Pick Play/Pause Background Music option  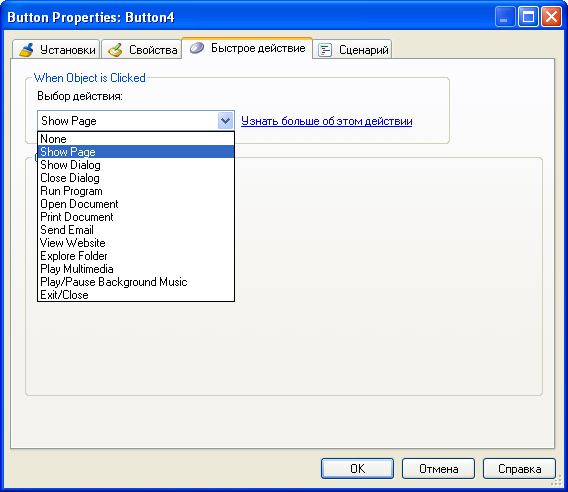tap(136, 282)
